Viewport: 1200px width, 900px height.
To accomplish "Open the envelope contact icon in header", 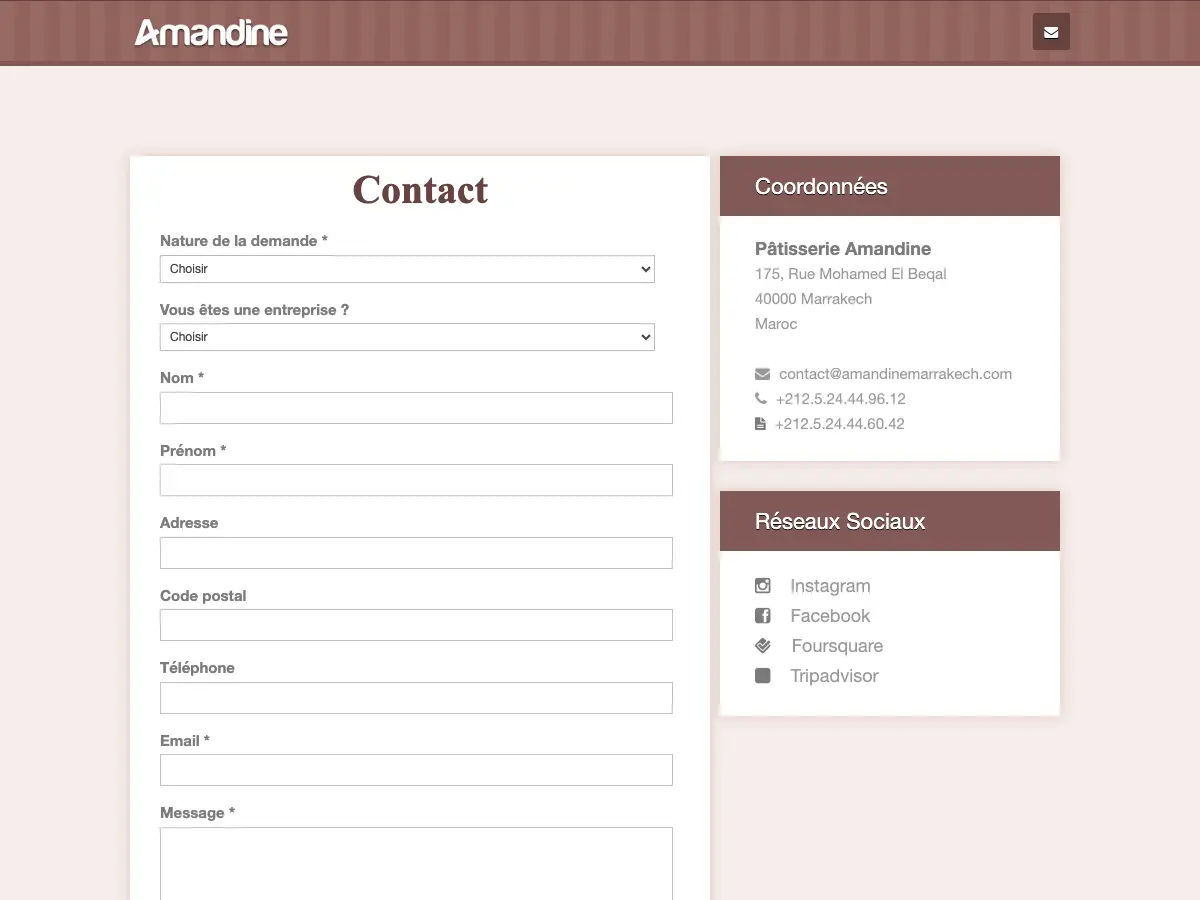I will 1051,32.
